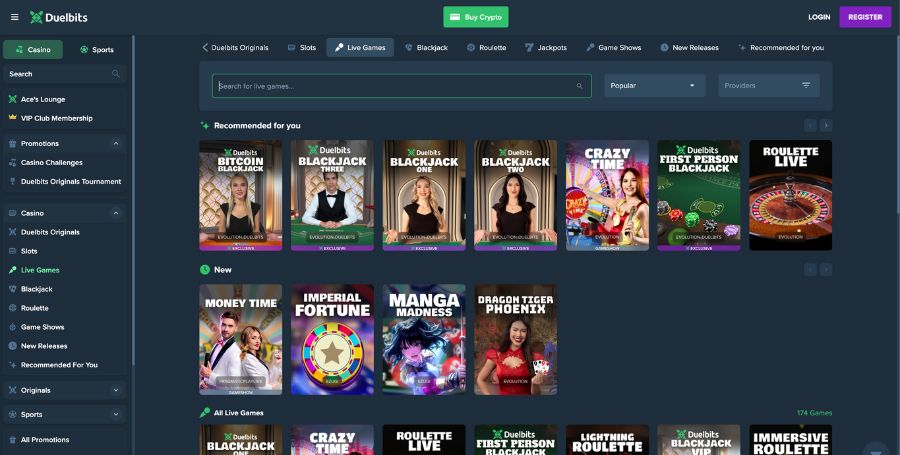Click the Duelbits logo
The image size is (900, 455).
(x=57, y=17)
